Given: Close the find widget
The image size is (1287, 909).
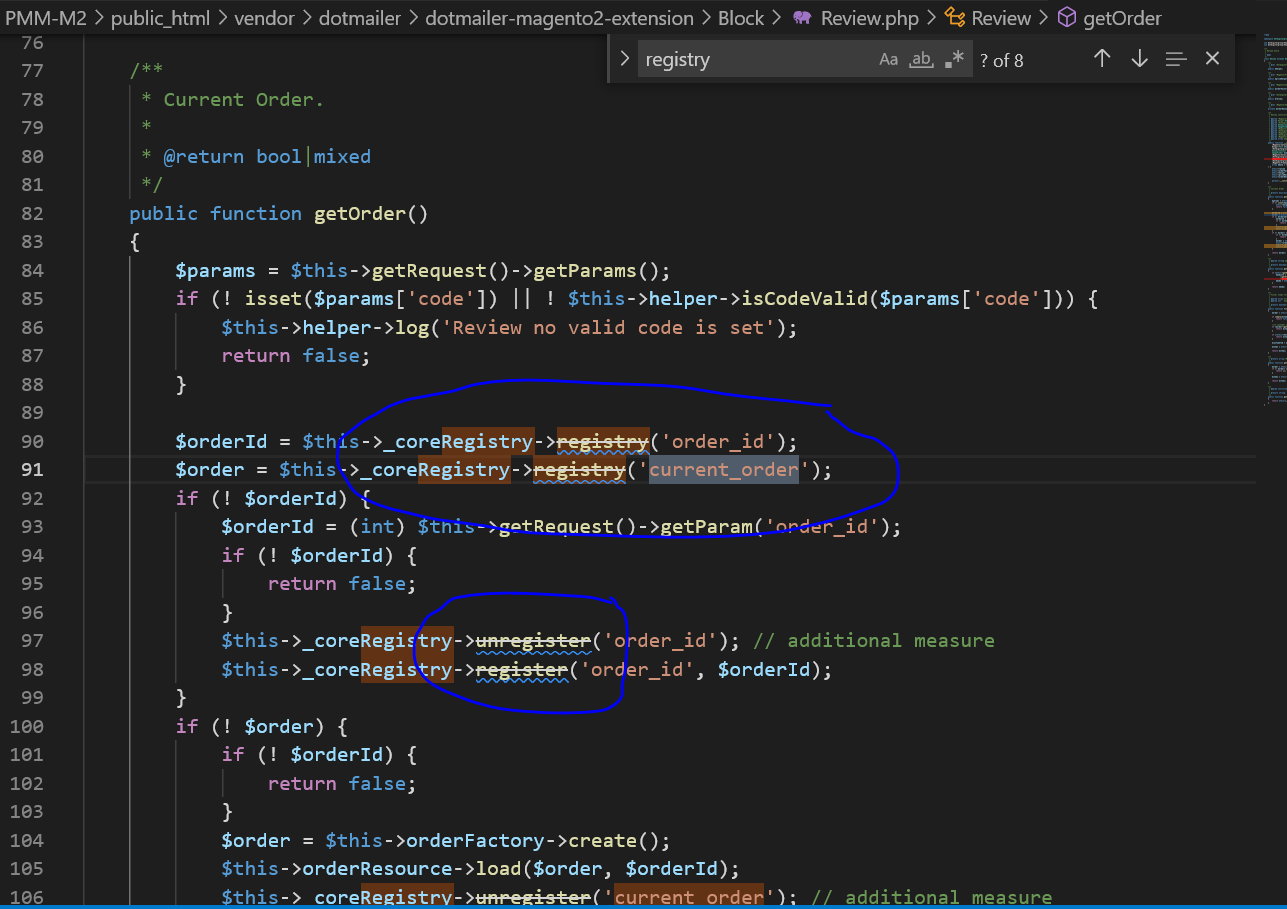Looking at the screenshot, I should [x=1213, y=59].
